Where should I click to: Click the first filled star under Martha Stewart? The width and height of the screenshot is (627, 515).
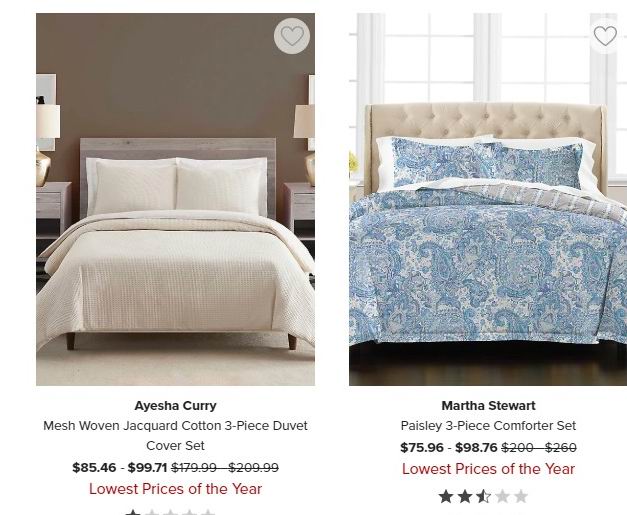(x=446, y=497)
